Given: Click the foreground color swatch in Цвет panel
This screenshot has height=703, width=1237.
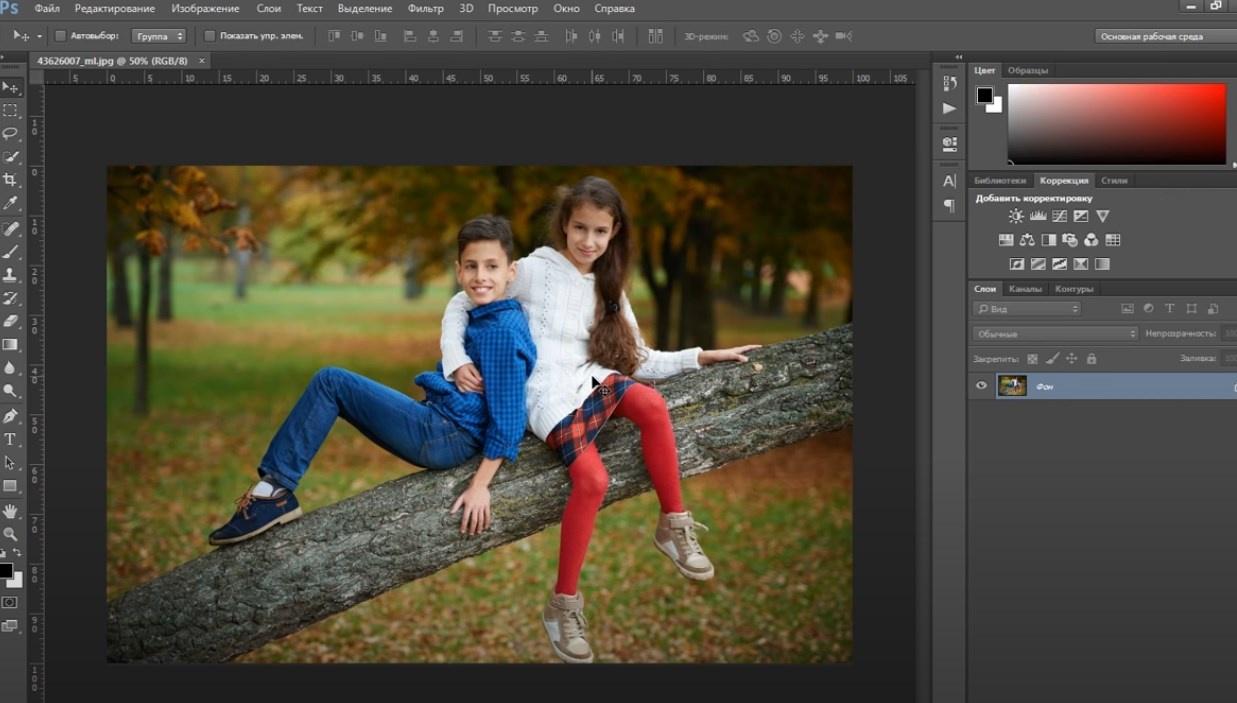Looking at the screenshot, I should 984,95.
